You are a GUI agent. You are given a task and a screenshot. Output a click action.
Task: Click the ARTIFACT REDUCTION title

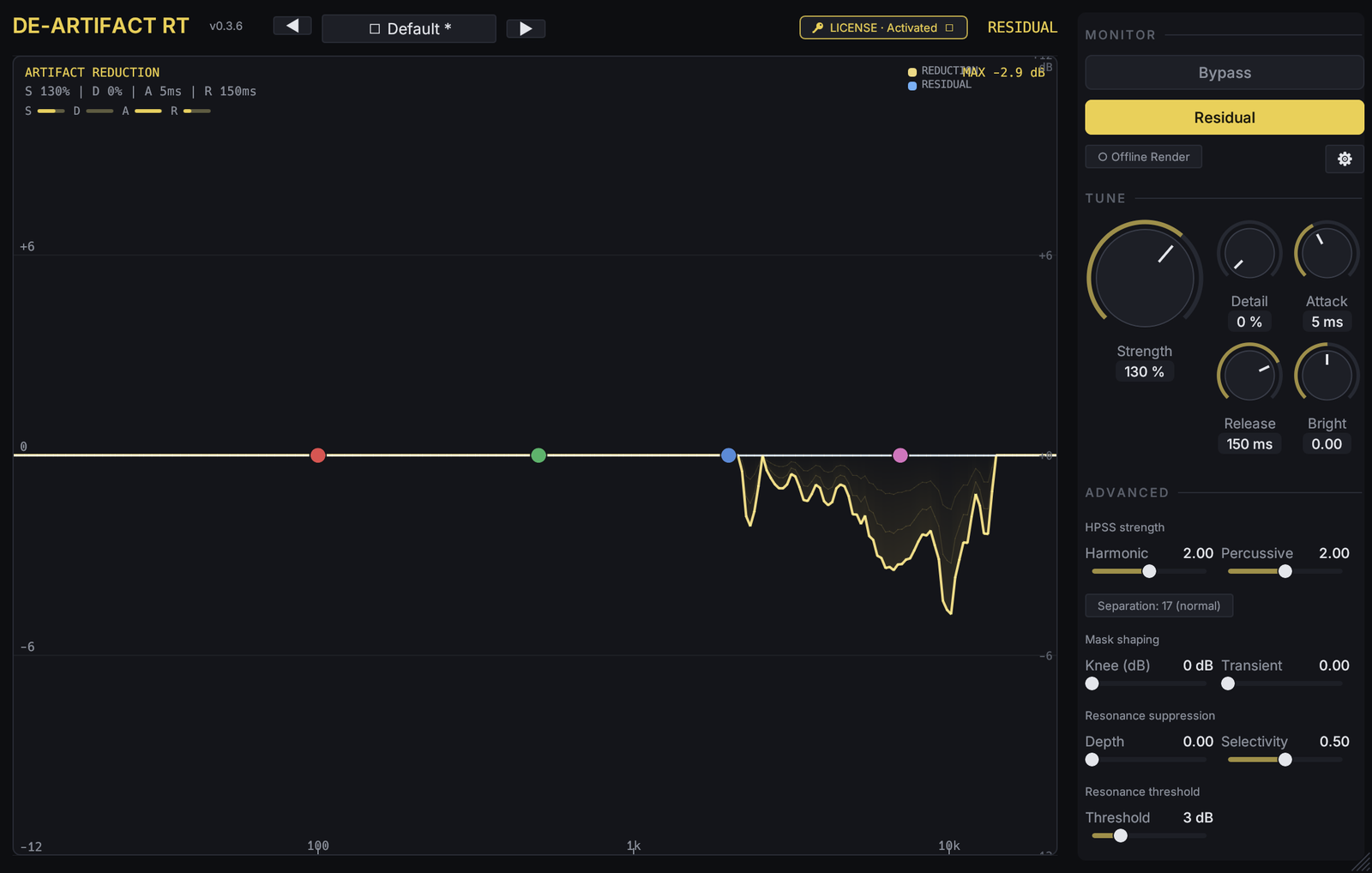pos(92,72)
